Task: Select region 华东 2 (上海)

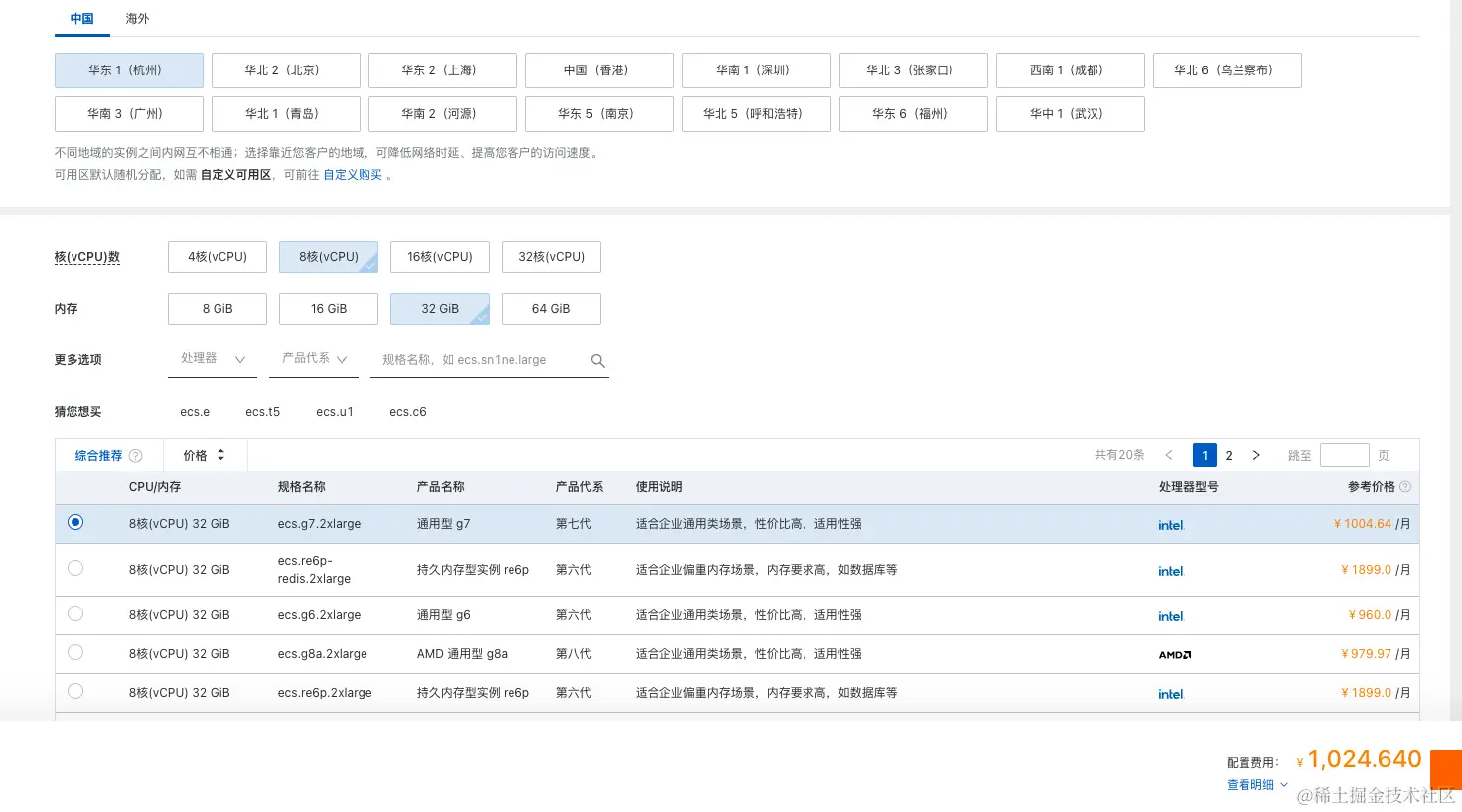Action: click(x=443, y=70)
